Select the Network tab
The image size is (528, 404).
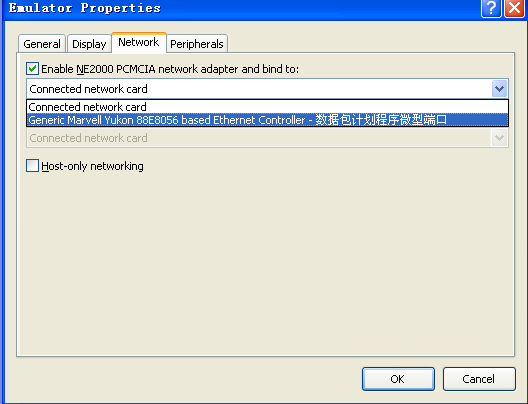pos(139,42)
